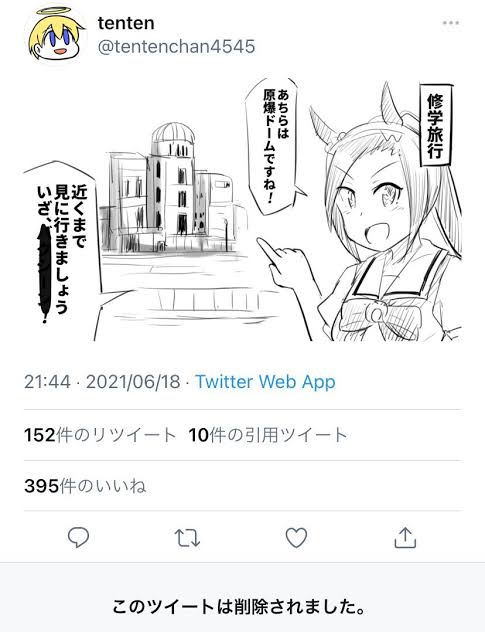This screenshot has width=485, height=632.
Task: Tap the 原爆ドーム speech bubble in image
Action: pyautogui.click(x=276, y=146)
